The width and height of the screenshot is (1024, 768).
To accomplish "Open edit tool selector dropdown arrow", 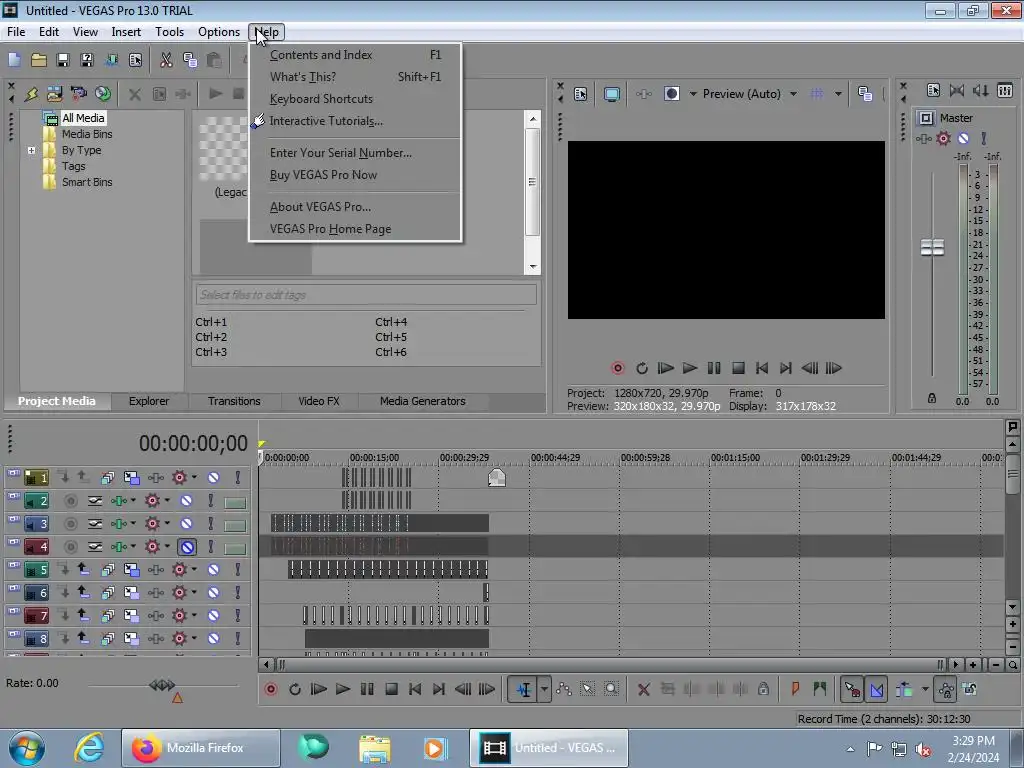I will [544, 689].
